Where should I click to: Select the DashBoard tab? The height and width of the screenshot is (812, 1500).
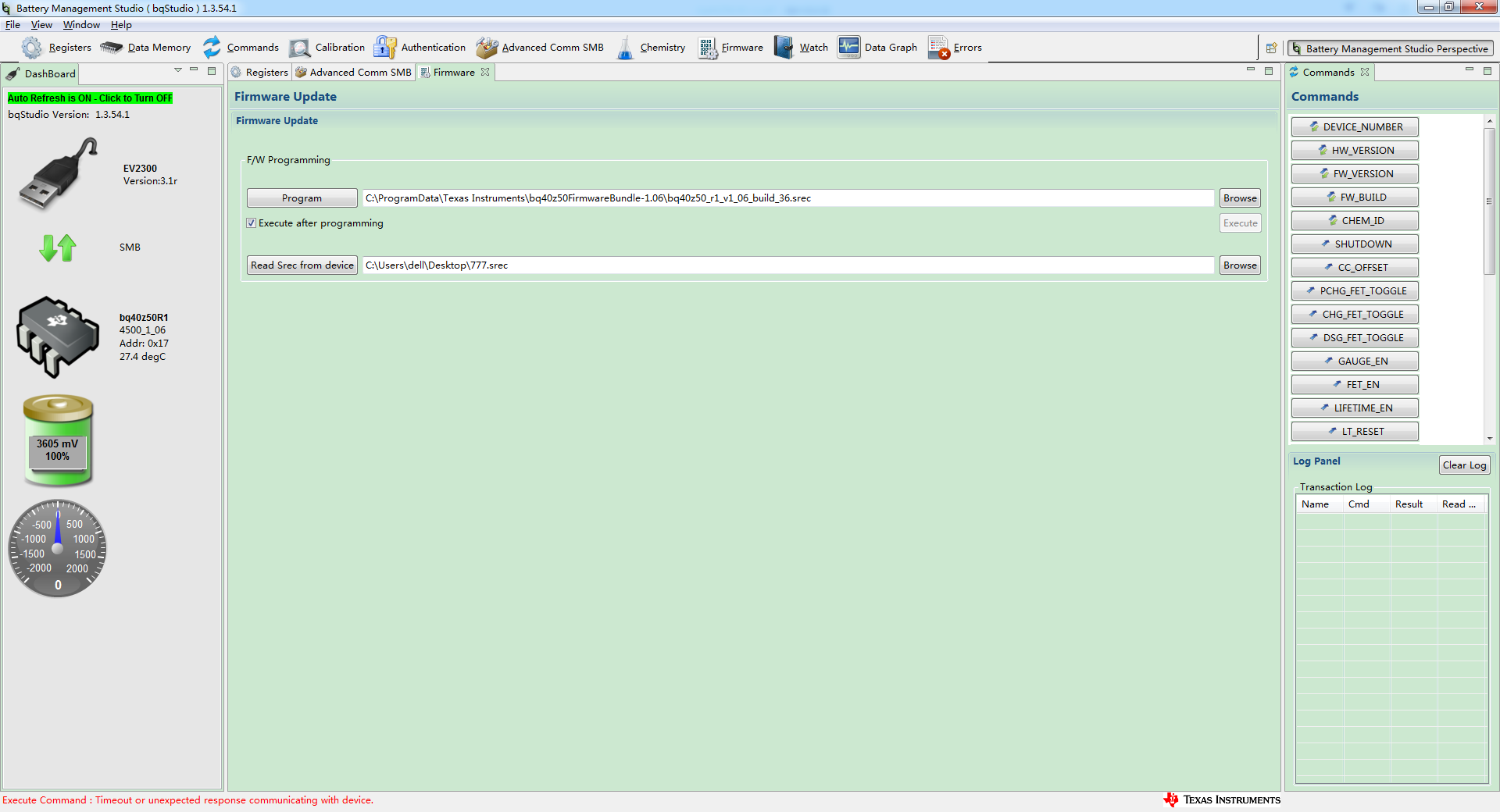tap(41, 73)
